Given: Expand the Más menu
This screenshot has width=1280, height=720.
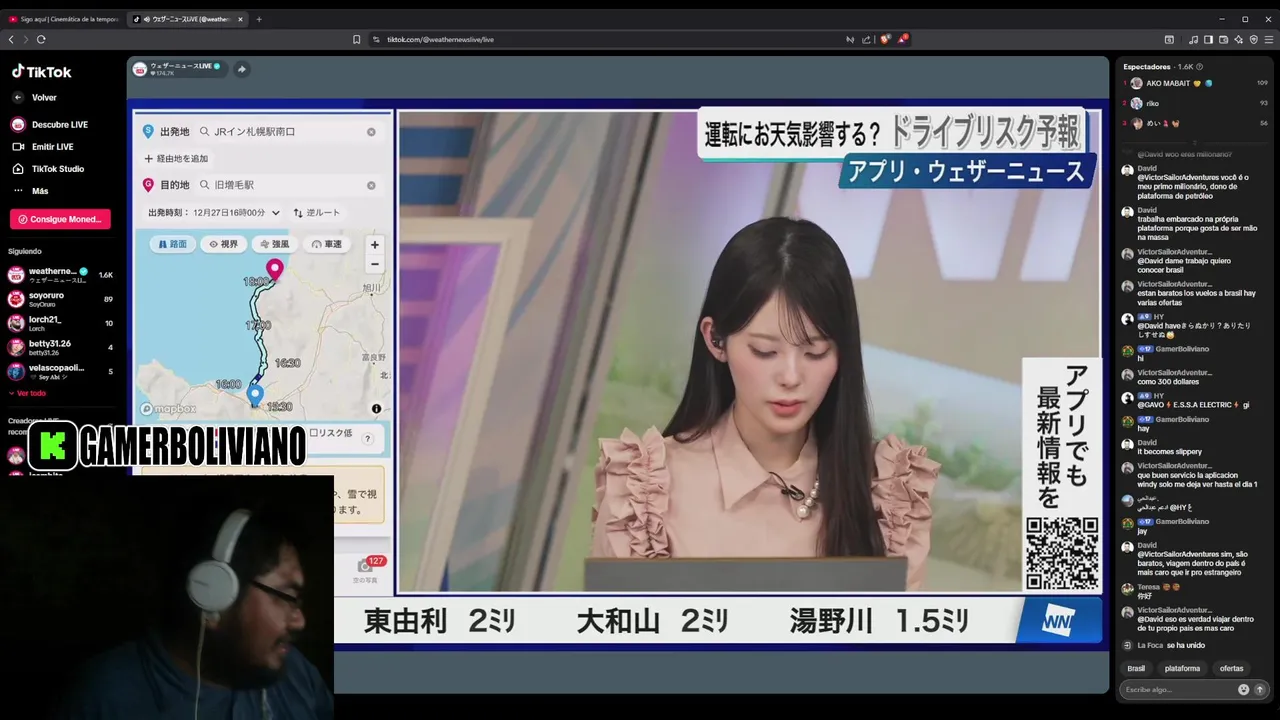Looking at the screenshot, I should pyautogui.click(x=30, y=191).
